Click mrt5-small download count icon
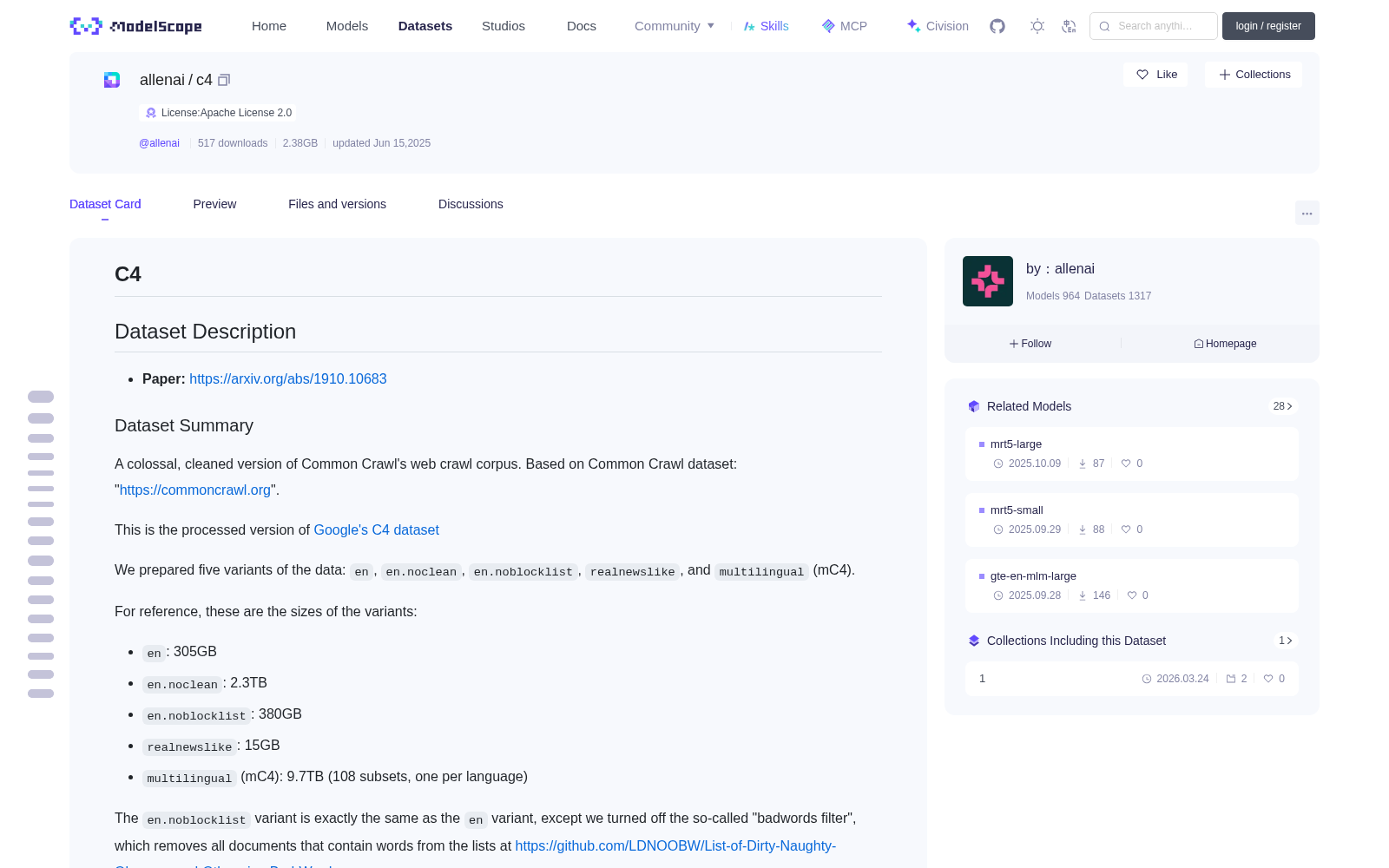 click(1083, 529)
